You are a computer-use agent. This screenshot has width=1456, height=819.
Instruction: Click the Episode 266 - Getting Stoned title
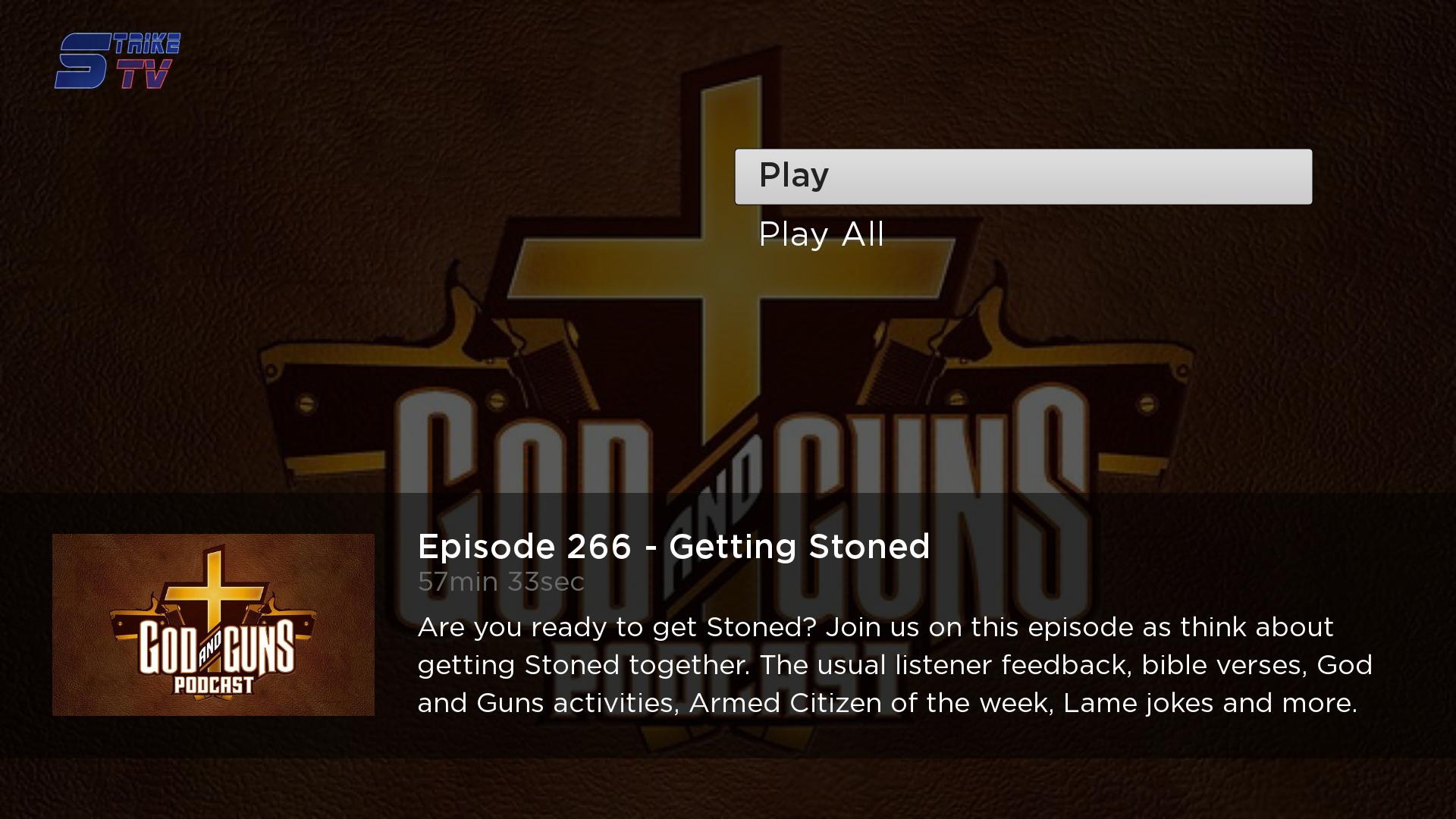point(673,547)
